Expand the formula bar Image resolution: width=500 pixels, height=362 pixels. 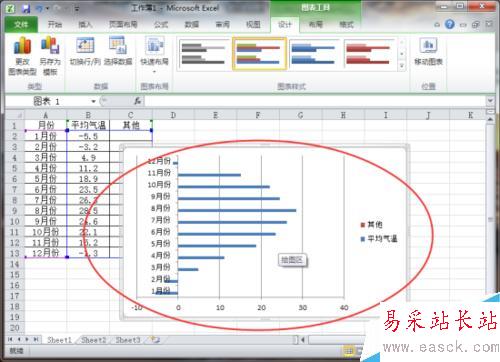click(x=490, y=101)
